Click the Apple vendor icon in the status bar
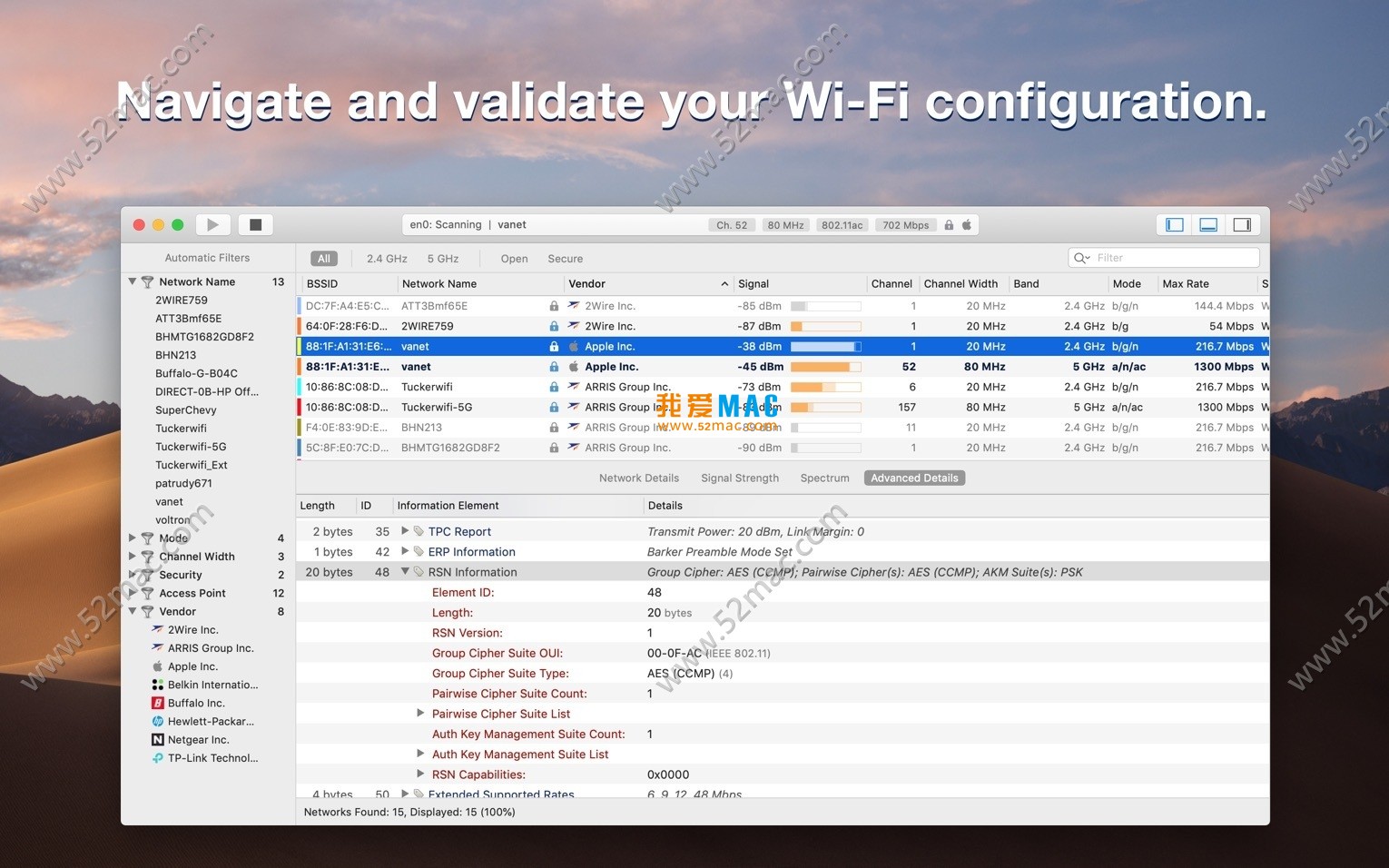 coord(967,224)
